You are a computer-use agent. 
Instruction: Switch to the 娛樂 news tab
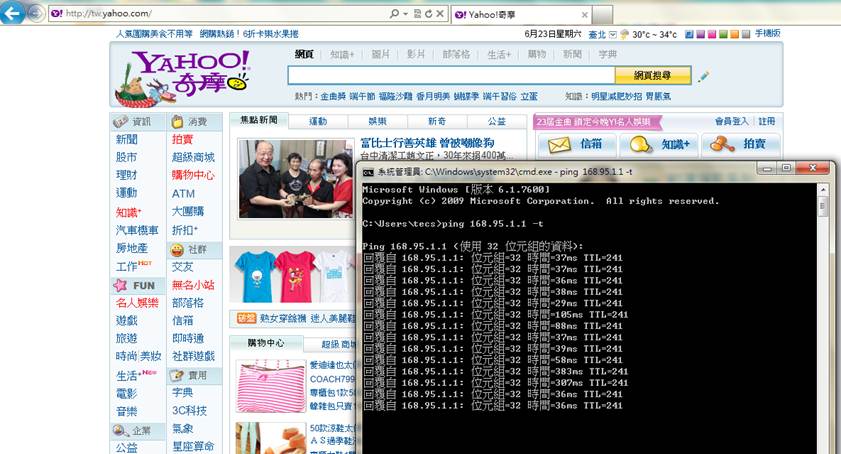[378, 122]
